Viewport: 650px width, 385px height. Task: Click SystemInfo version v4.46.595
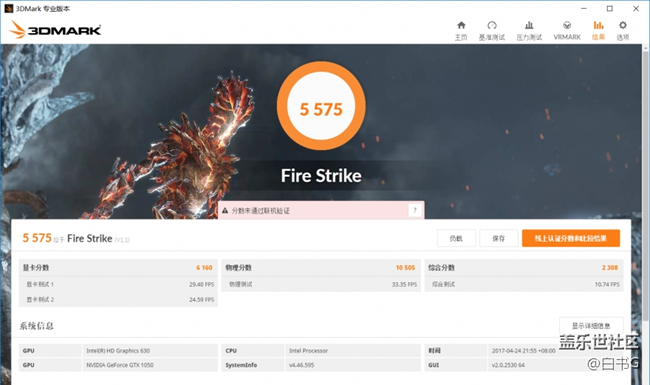tap(301, 365)
